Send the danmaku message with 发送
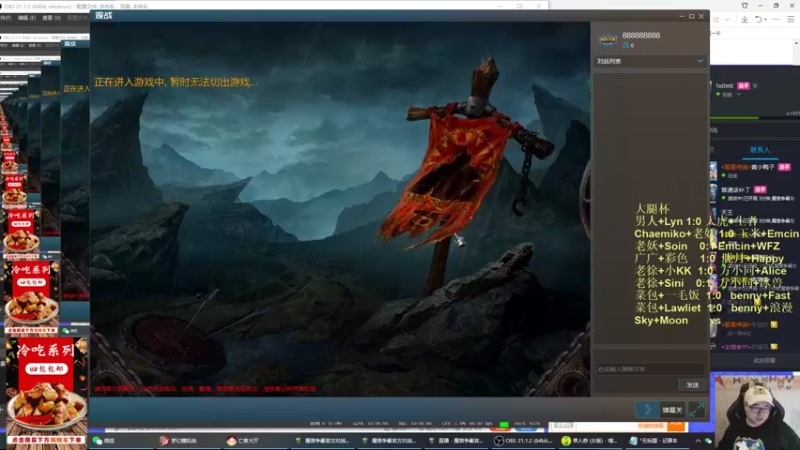This screenshot has height=450, width=800. tap(692, 385)
